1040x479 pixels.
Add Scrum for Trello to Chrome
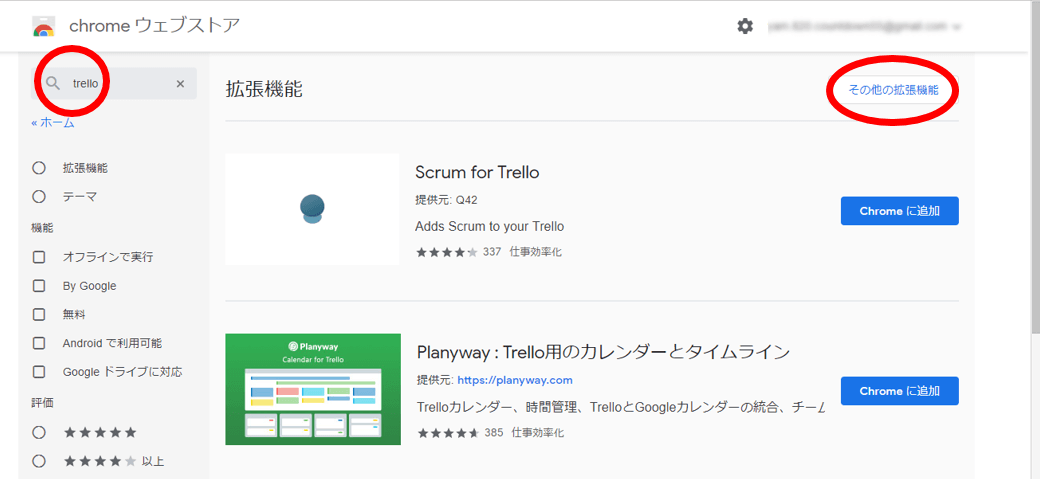[x=899, y=211]
